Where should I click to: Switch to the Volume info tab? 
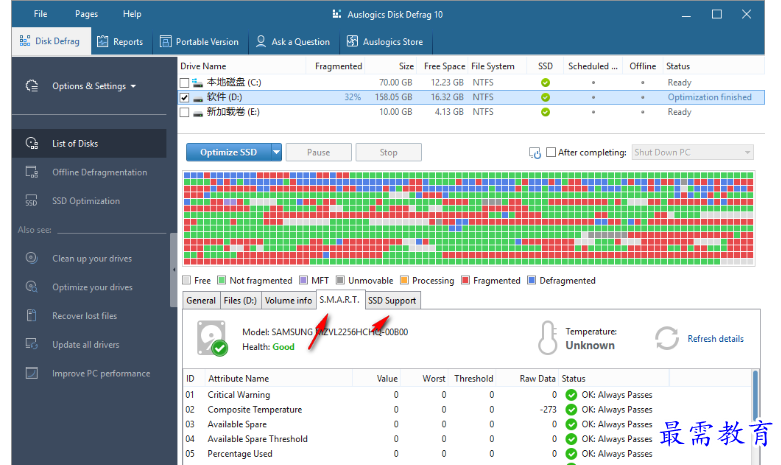(288, 301)
